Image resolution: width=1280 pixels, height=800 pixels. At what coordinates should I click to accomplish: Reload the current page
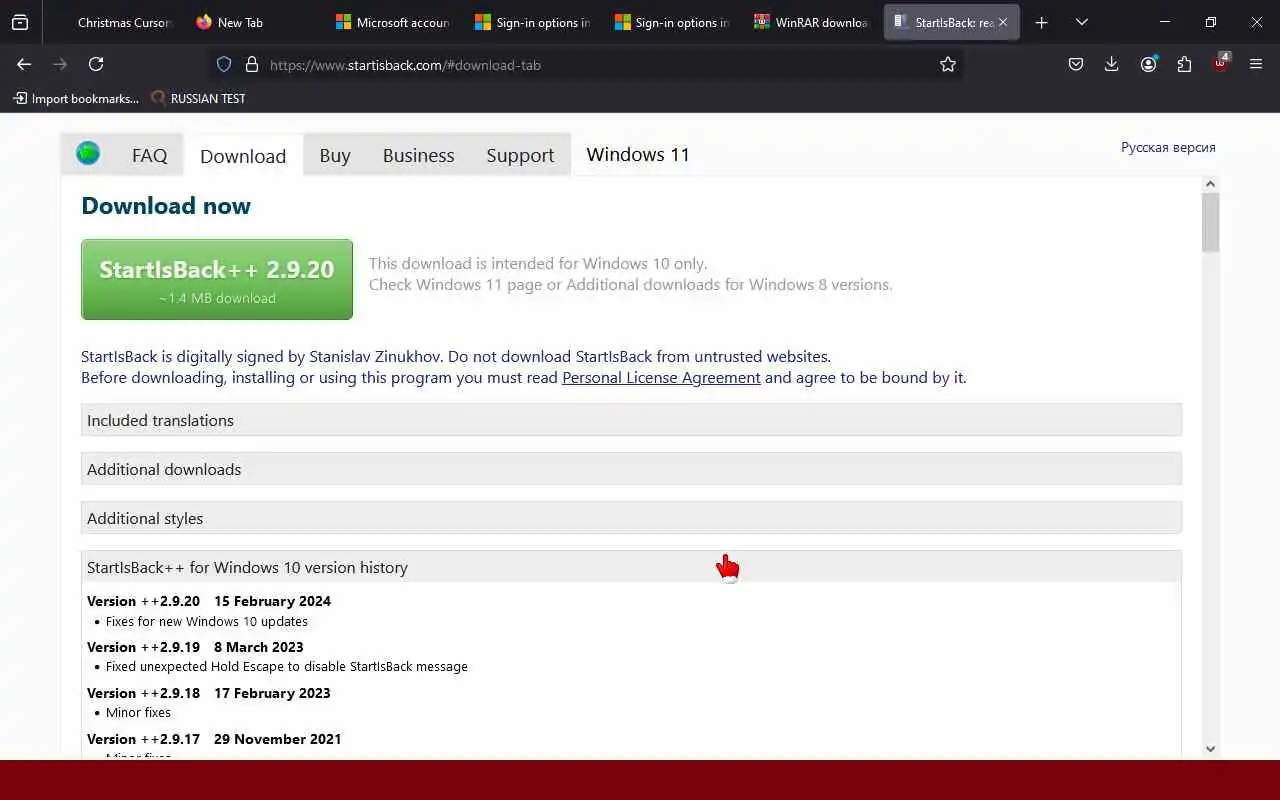click(x=96, y=64)
